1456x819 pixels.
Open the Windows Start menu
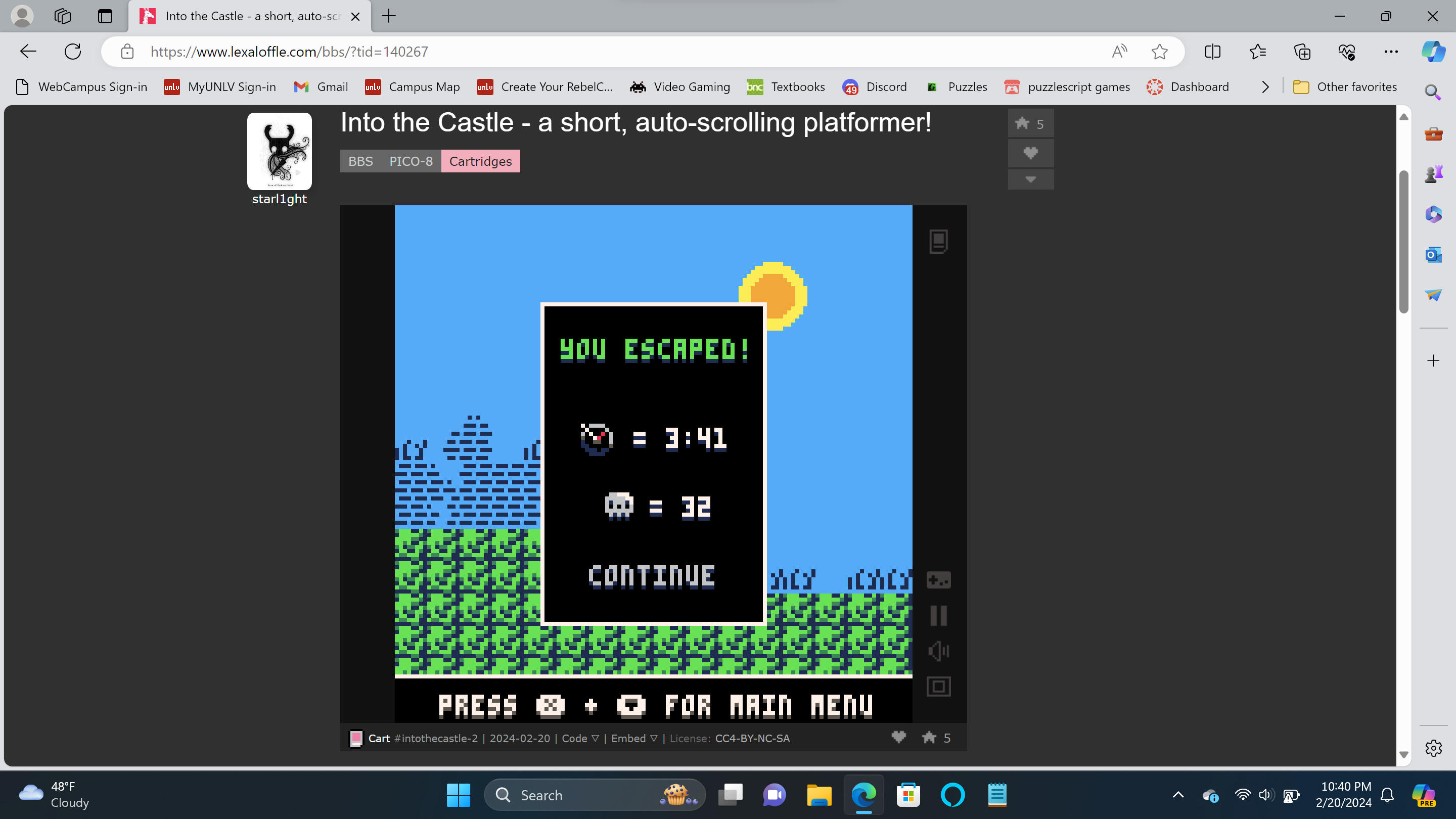tap(458, 795)
